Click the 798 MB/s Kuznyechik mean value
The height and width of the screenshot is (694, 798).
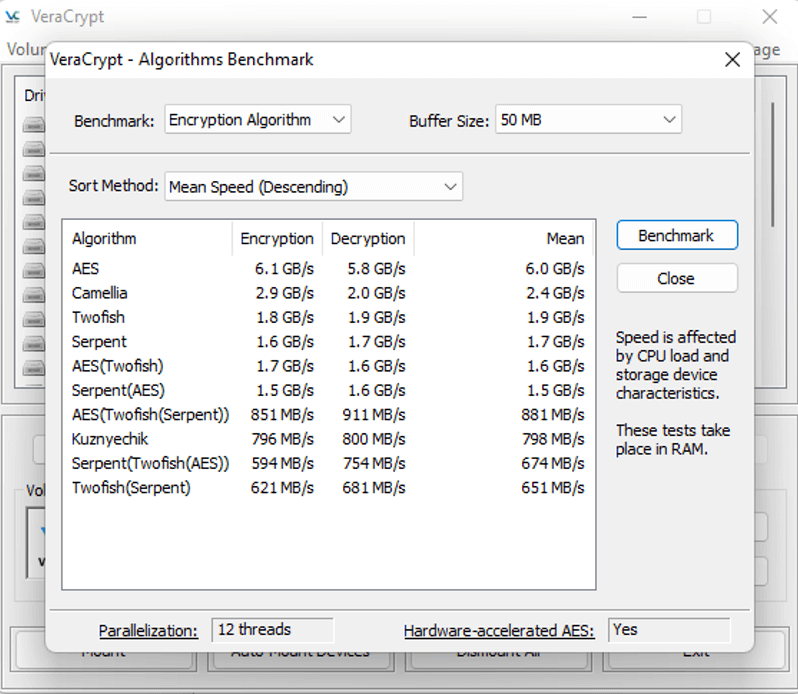(553, 439)
